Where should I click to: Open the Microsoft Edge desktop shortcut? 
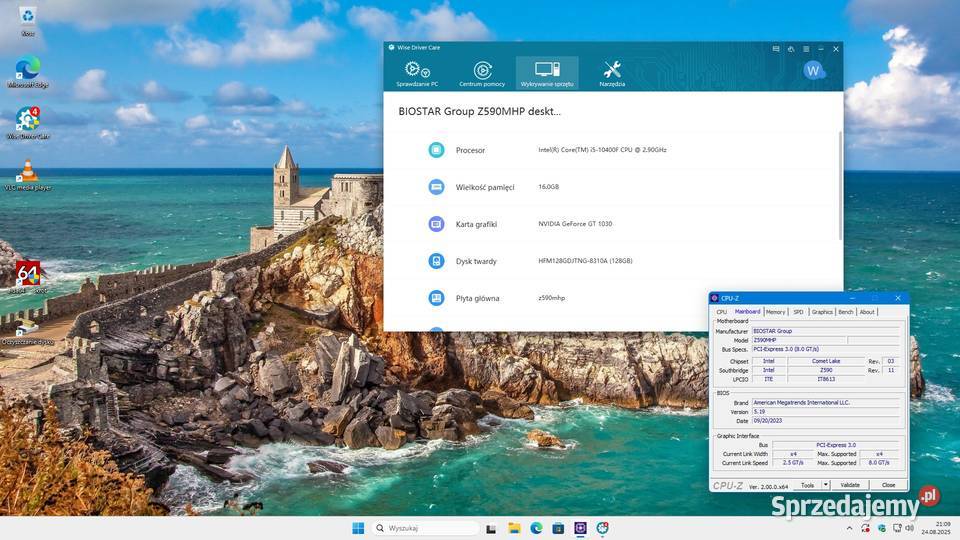click(28, 72)
